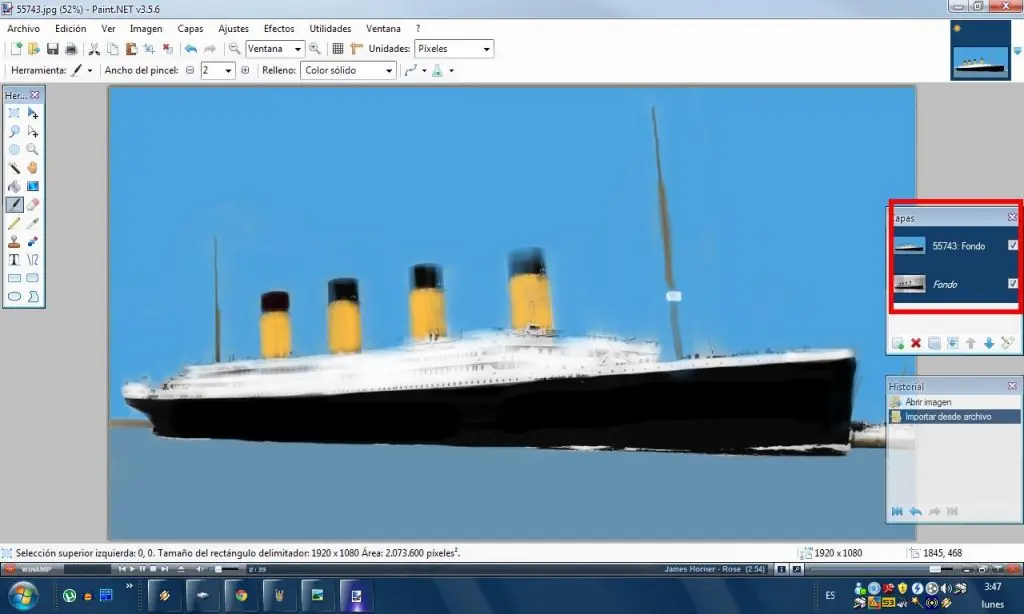Select the Magic Wand tool
Image resolution: width=1024 pixels, height=614 pixels.
(x=14, y=168)
